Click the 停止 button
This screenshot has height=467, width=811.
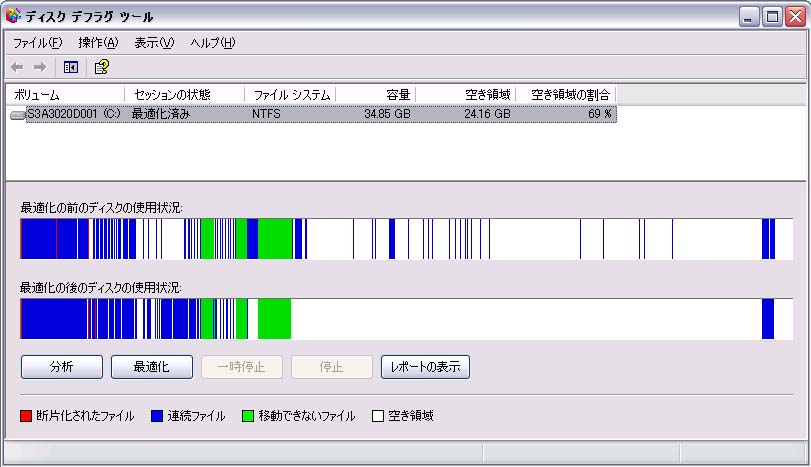[332, 367]
